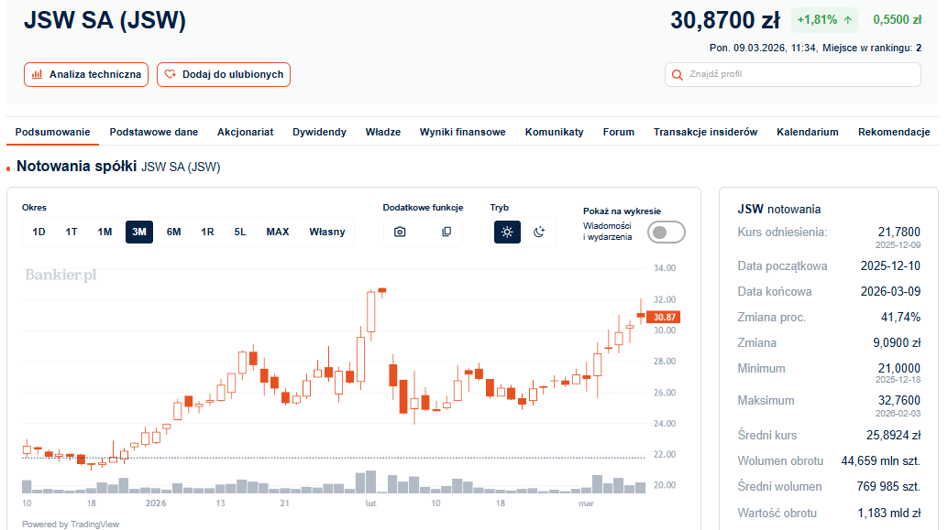The height and width of the screenshot is (530, 948).
Task: Click the magnifier icon in search box
Action: [677, 74]
